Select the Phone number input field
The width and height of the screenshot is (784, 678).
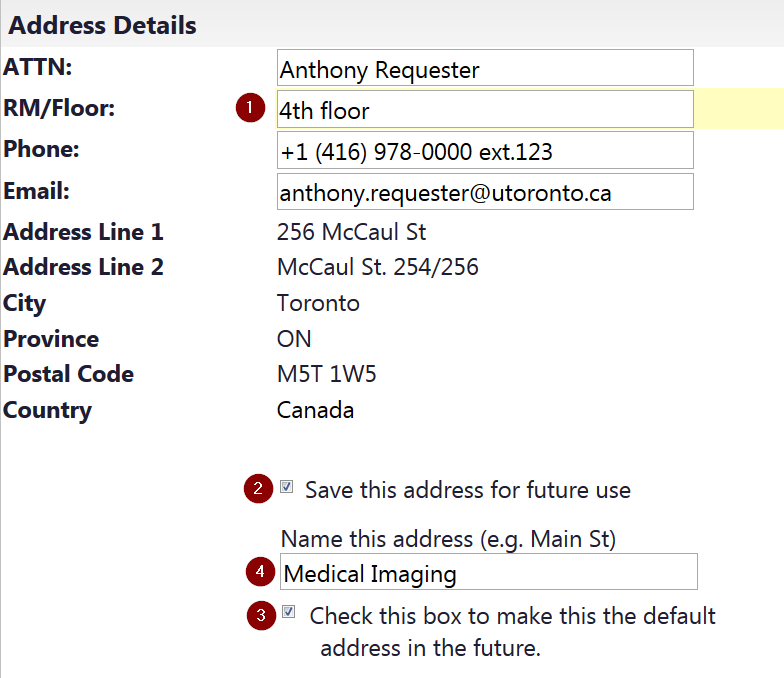(485, 151)
